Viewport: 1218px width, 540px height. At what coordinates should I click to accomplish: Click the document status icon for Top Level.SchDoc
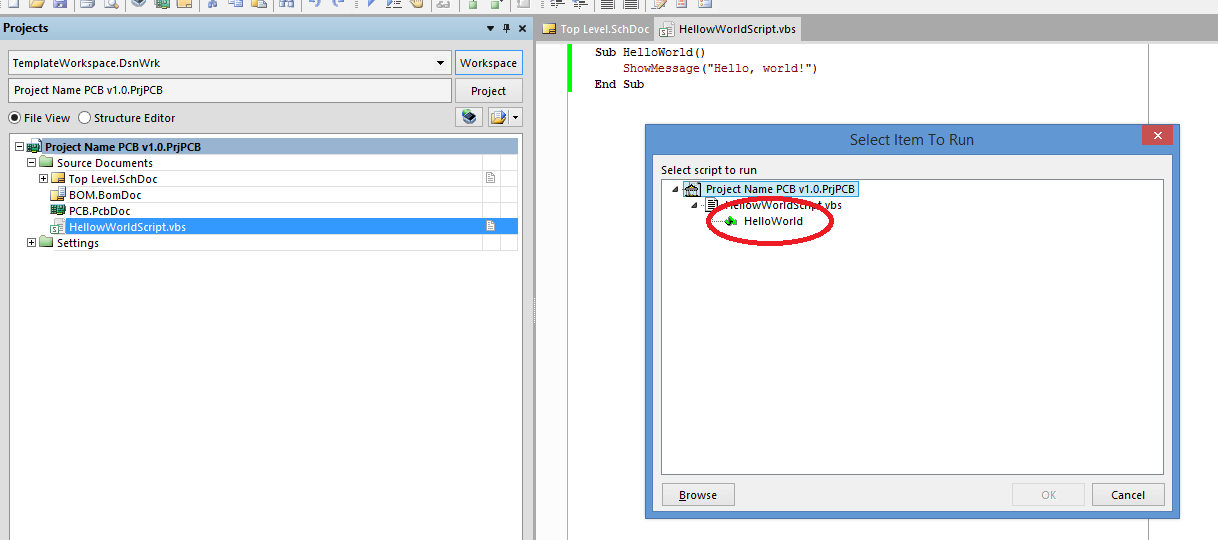click(490, 179)
